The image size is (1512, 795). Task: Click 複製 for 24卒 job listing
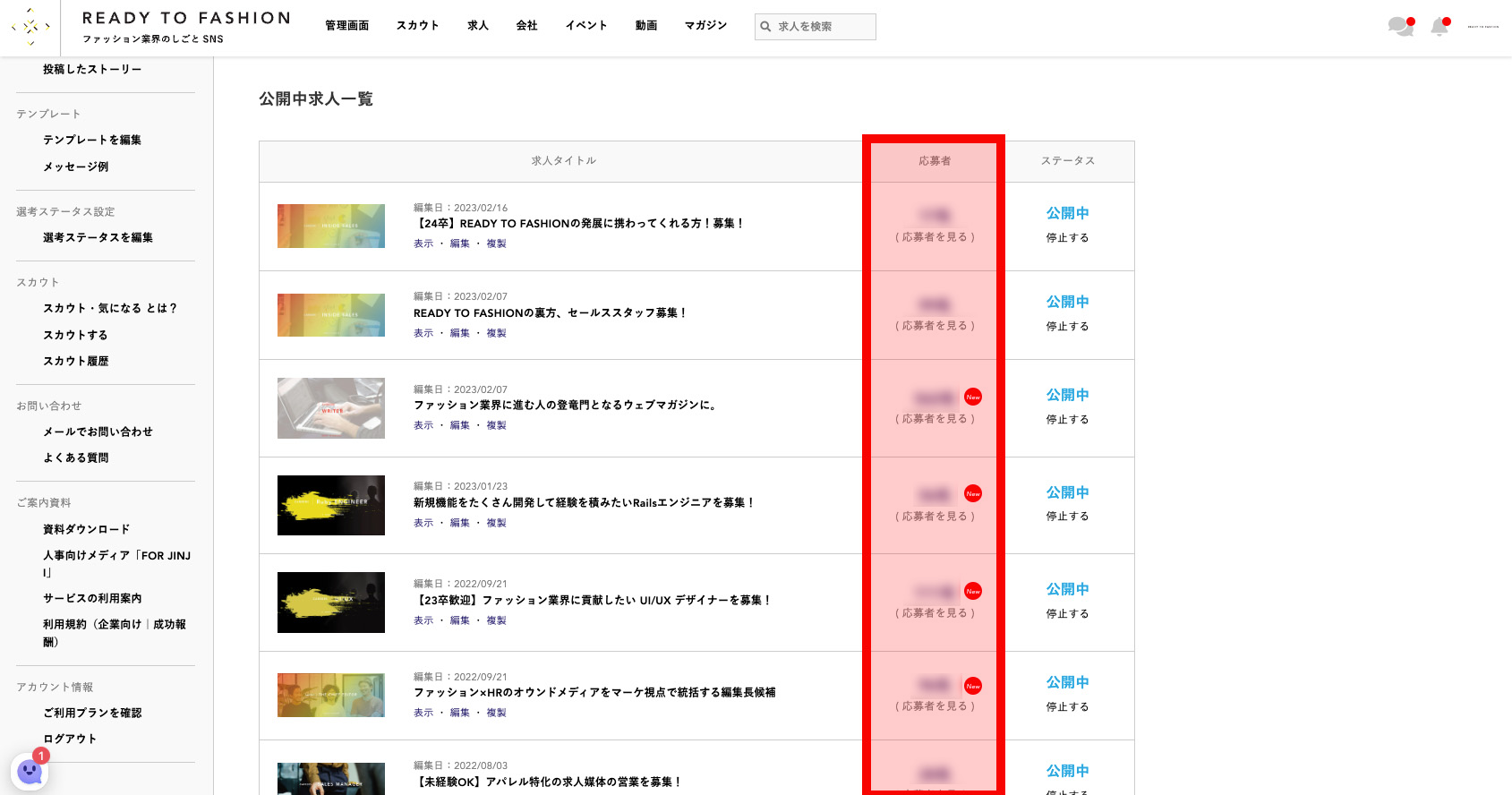click(497, 244)
